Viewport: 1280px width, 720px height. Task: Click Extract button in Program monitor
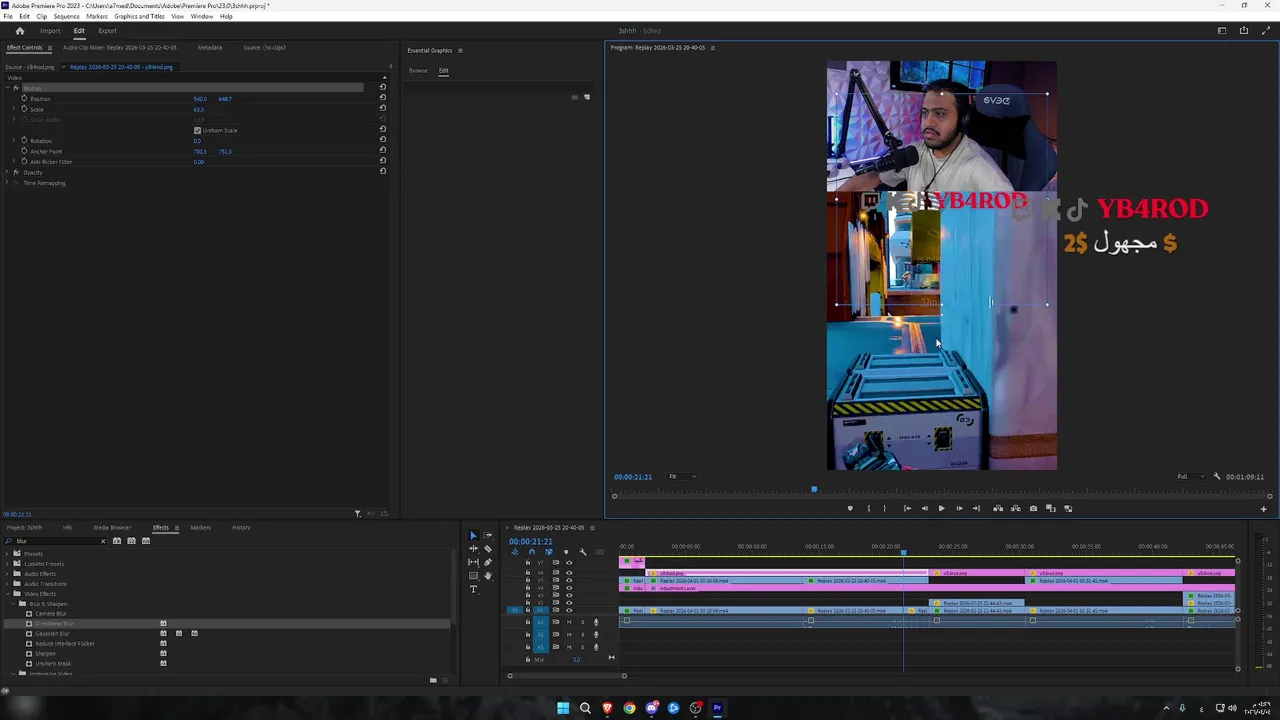[1015, 508]
